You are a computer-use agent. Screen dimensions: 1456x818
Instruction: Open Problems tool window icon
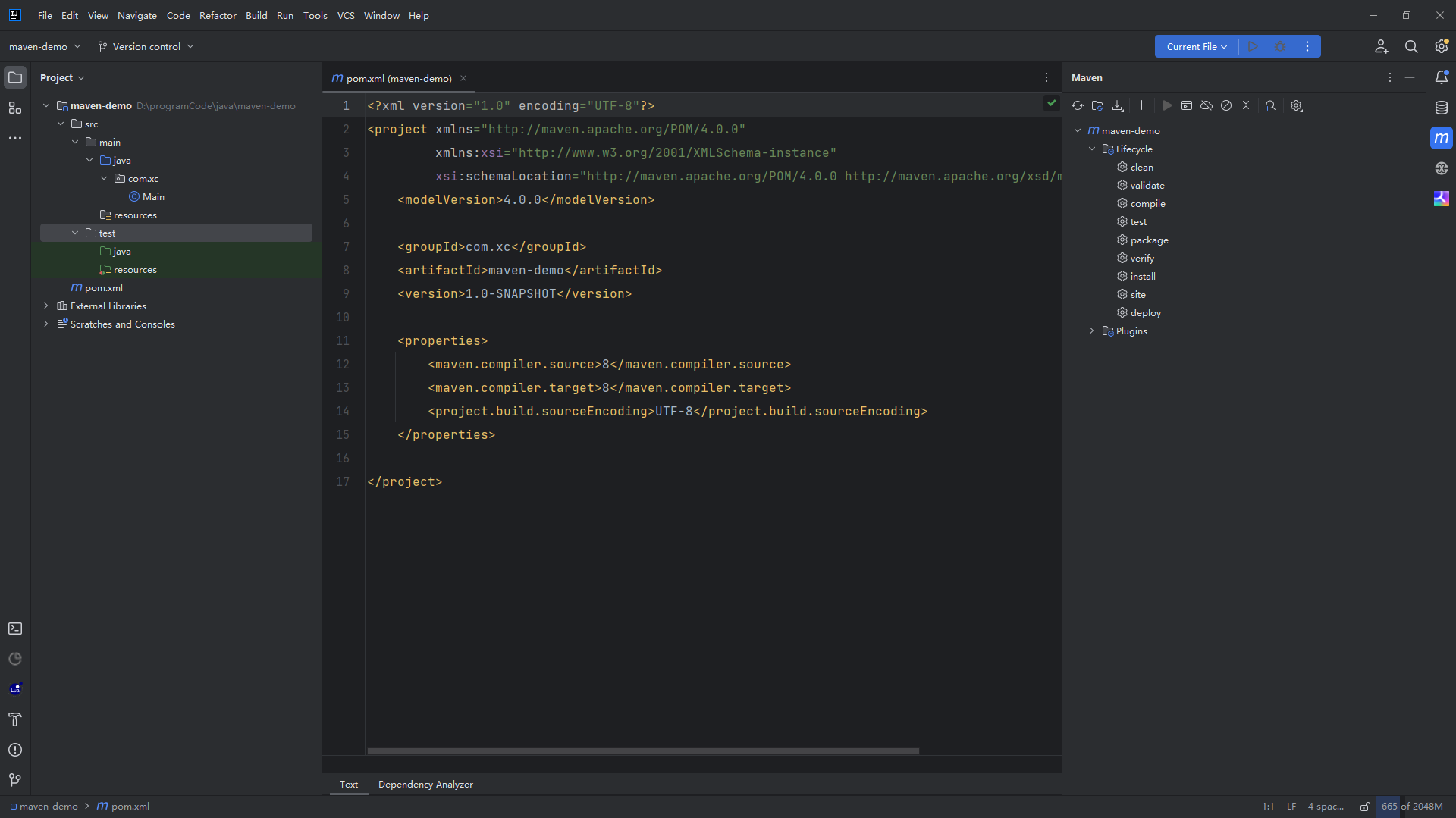[x=15, y=750]
